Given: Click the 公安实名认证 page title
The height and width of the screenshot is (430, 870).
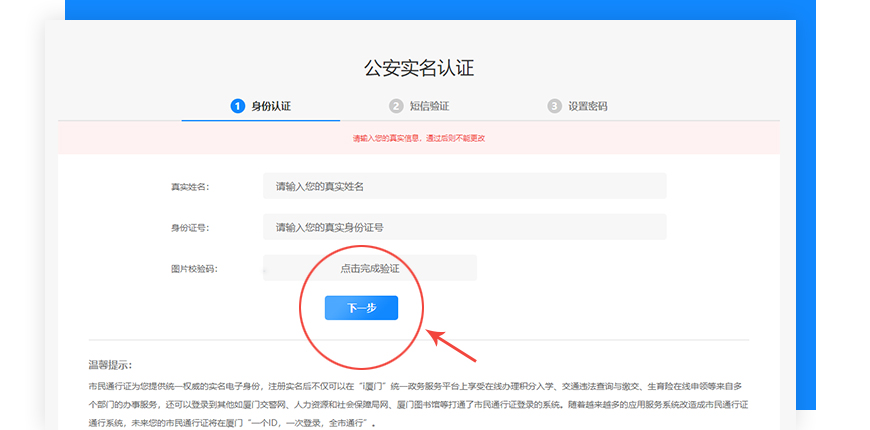Looking at the screenshot, I should click(419, 68).
